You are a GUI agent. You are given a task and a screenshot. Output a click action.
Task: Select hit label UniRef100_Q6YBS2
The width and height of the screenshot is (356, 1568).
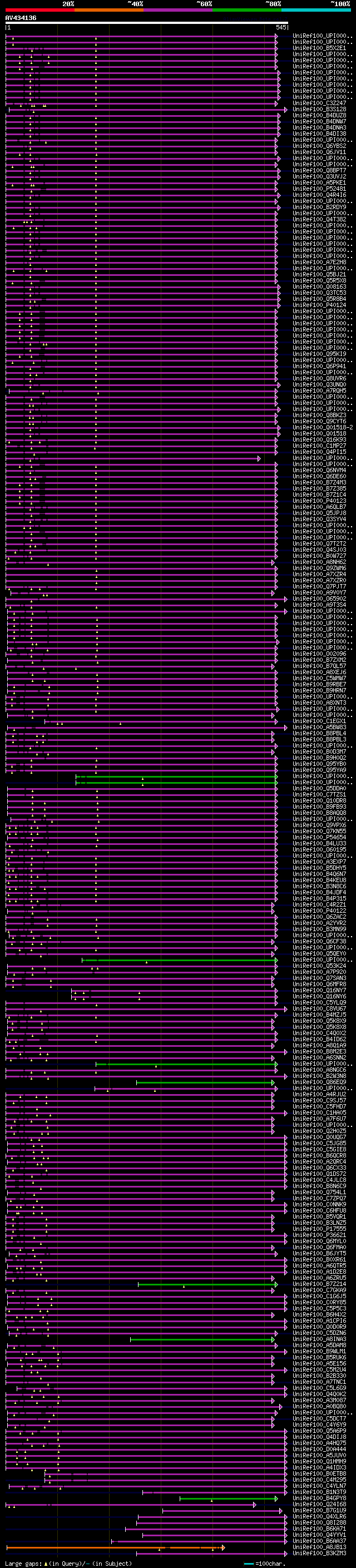click(x=319, y=146)
